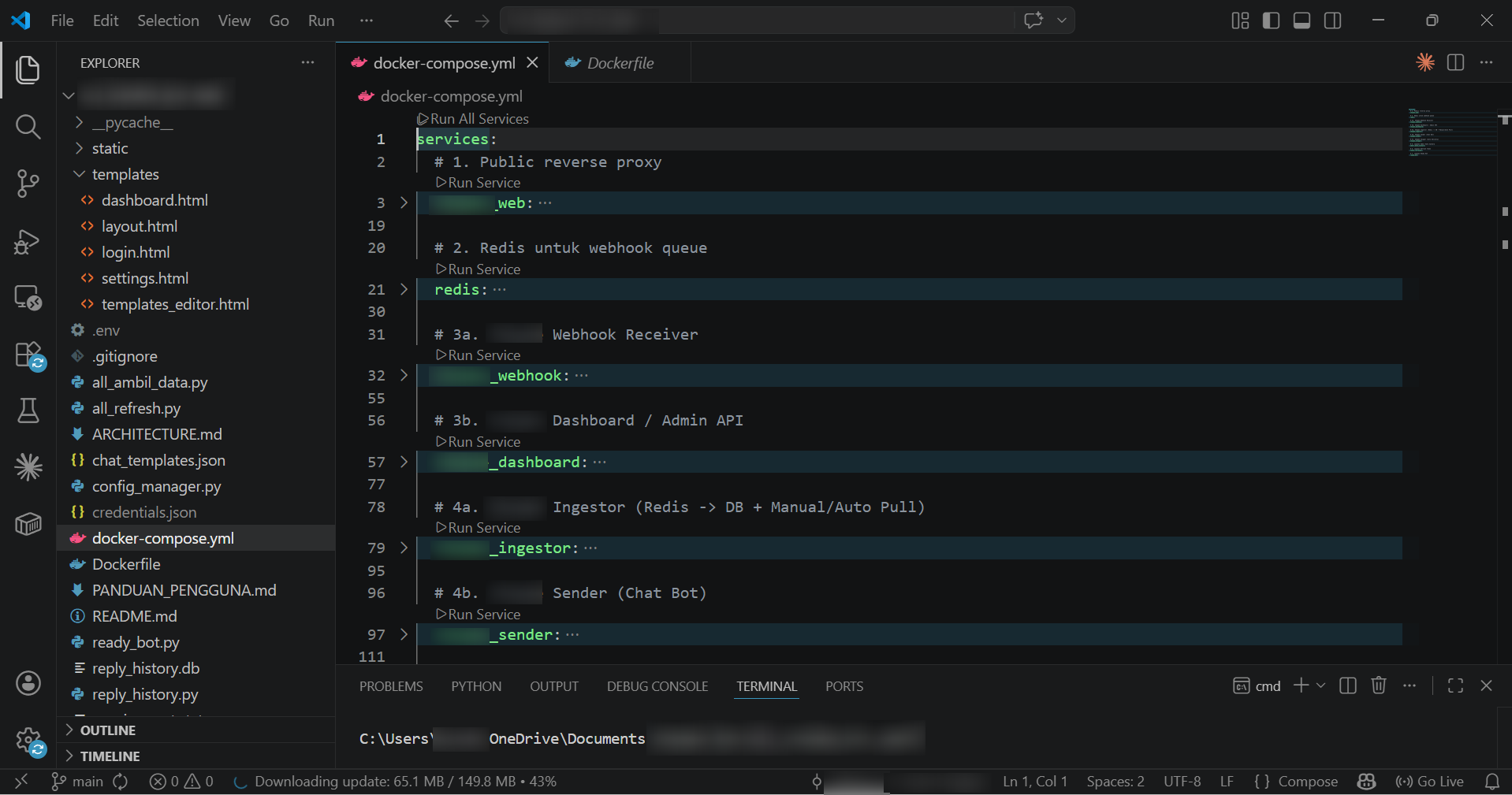Open the terminal launch profile dropdown

(1321, 685)
